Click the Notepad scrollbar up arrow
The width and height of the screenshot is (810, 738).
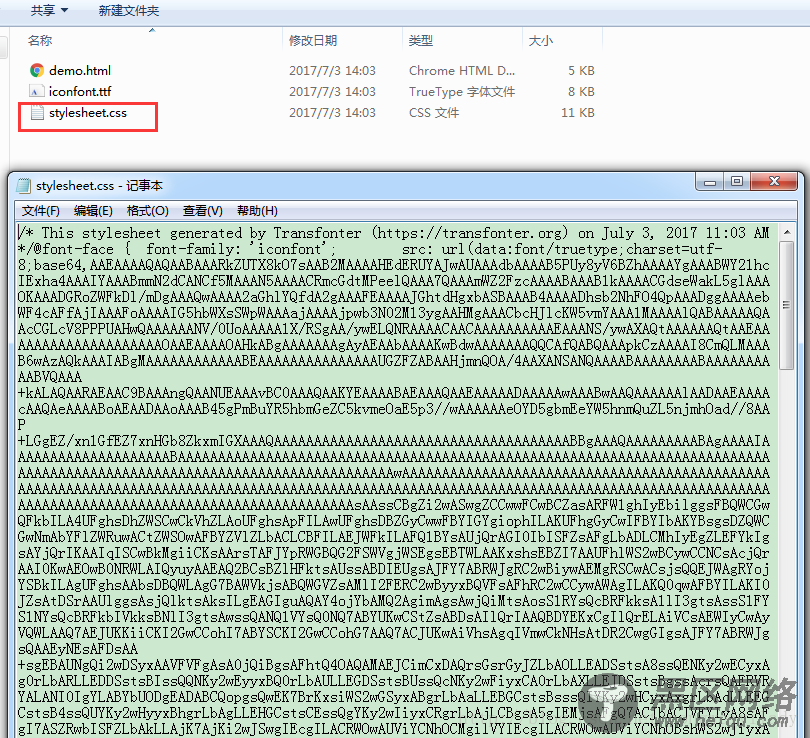tap(787, 232)
